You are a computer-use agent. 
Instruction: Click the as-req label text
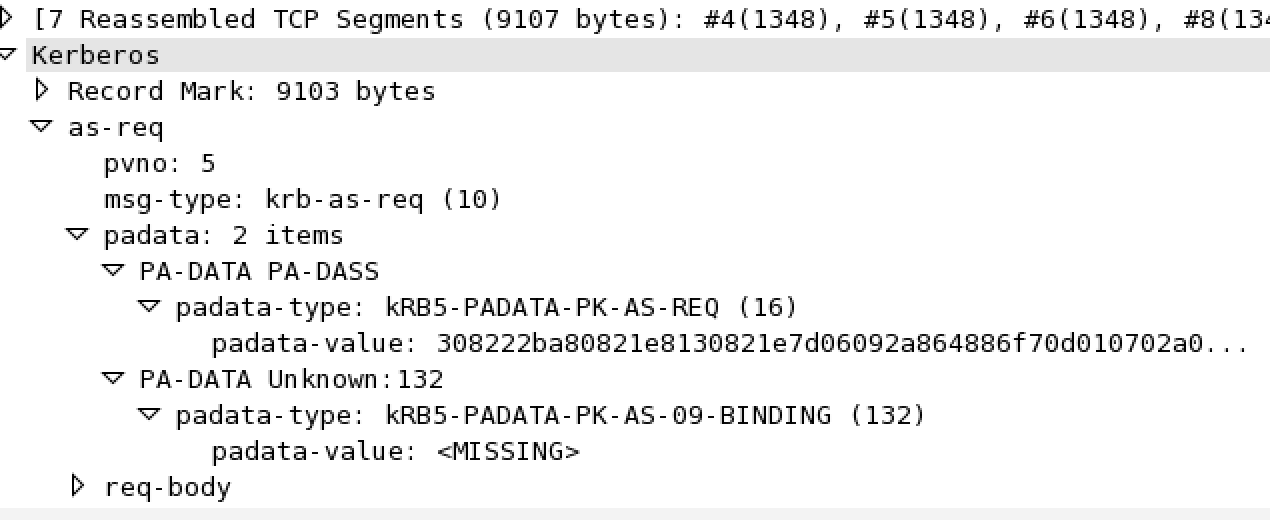[x=115, y=127]
